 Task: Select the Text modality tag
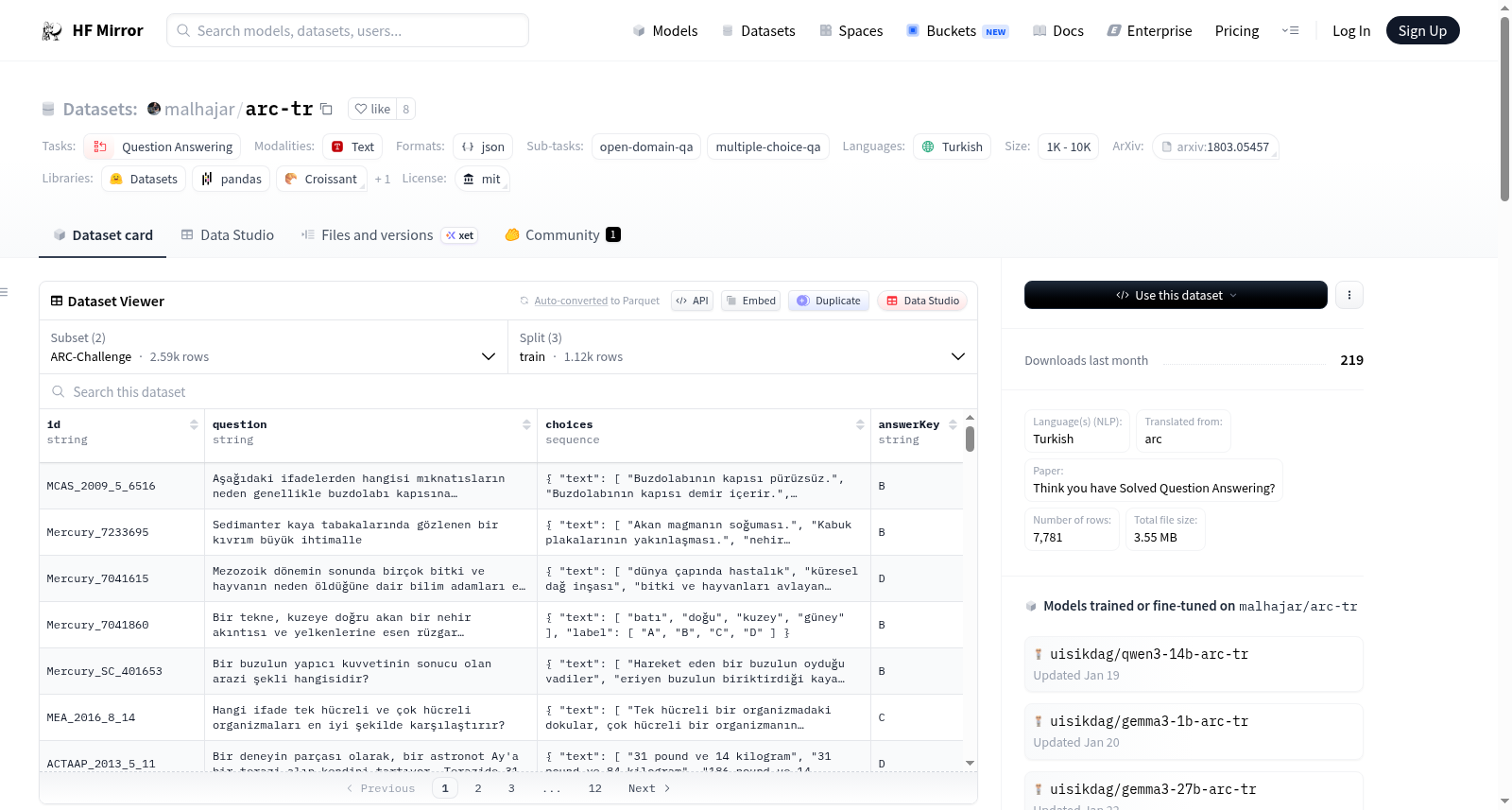point(353,146)
